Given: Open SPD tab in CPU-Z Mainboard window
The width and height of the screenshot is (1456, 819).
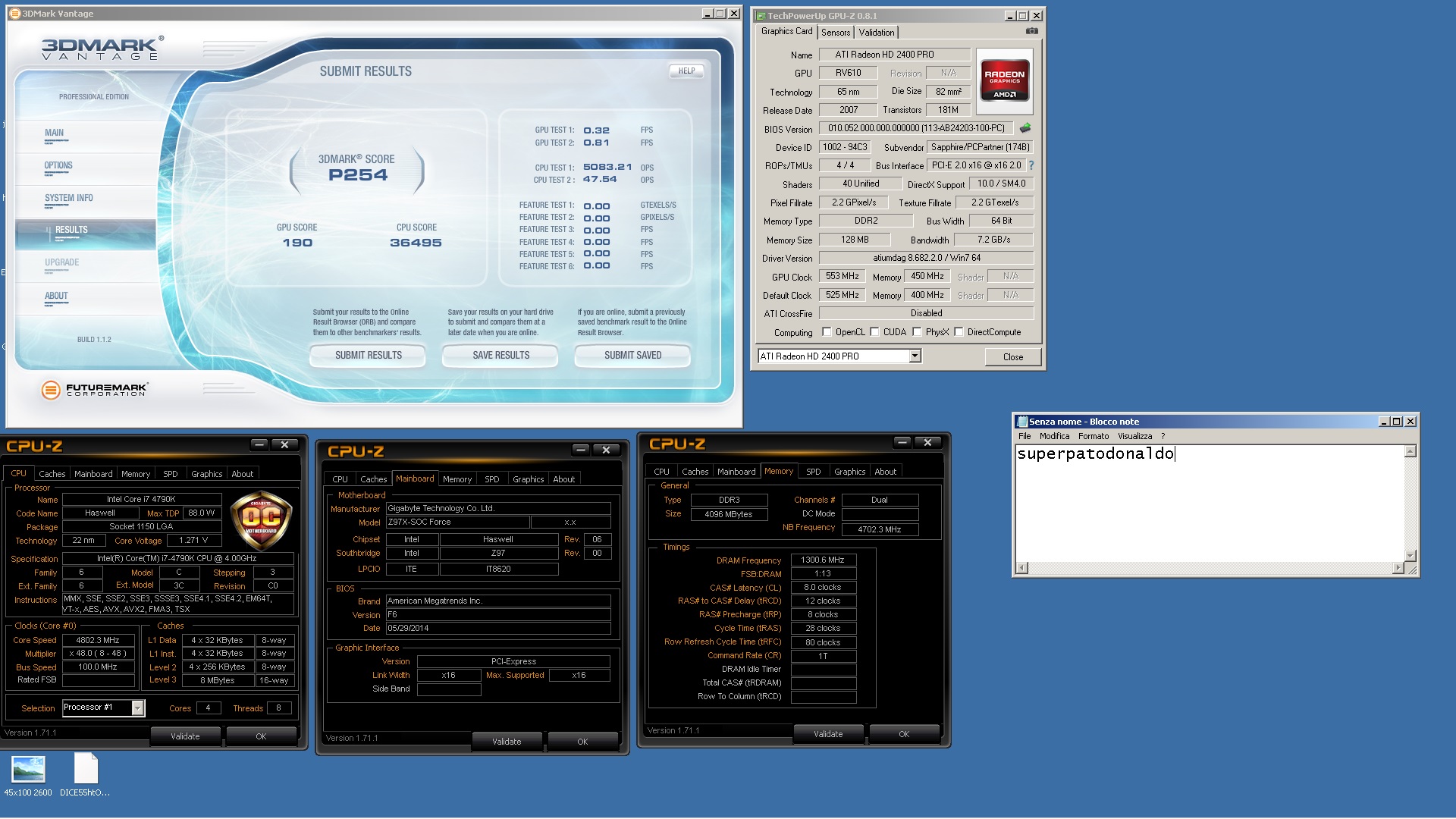Looking at the screenshot, I should (491, 479).
